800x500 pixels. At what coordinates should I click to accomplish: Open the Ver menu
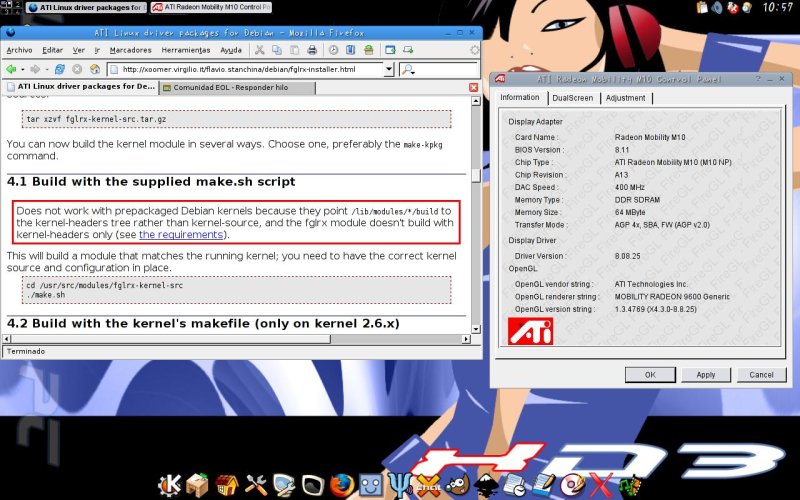79,50
